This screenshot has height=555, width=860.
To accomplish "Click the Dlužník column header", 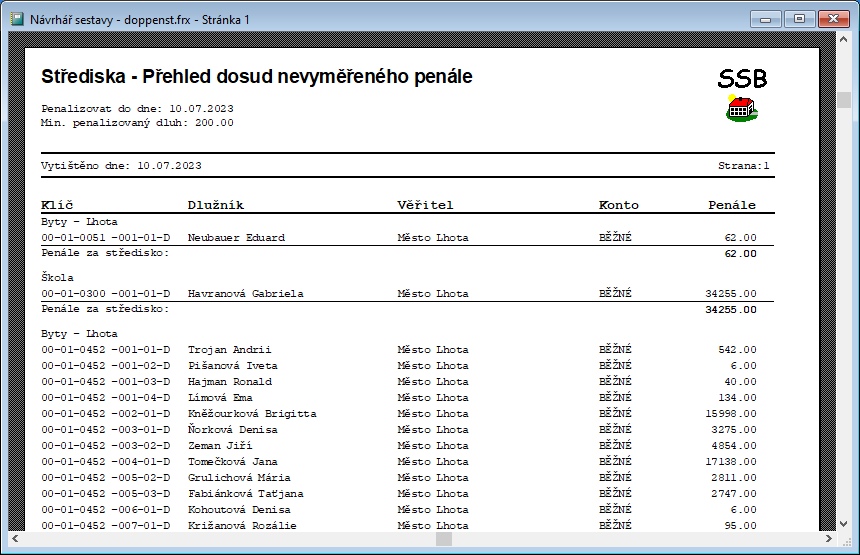I will [215, 205].
